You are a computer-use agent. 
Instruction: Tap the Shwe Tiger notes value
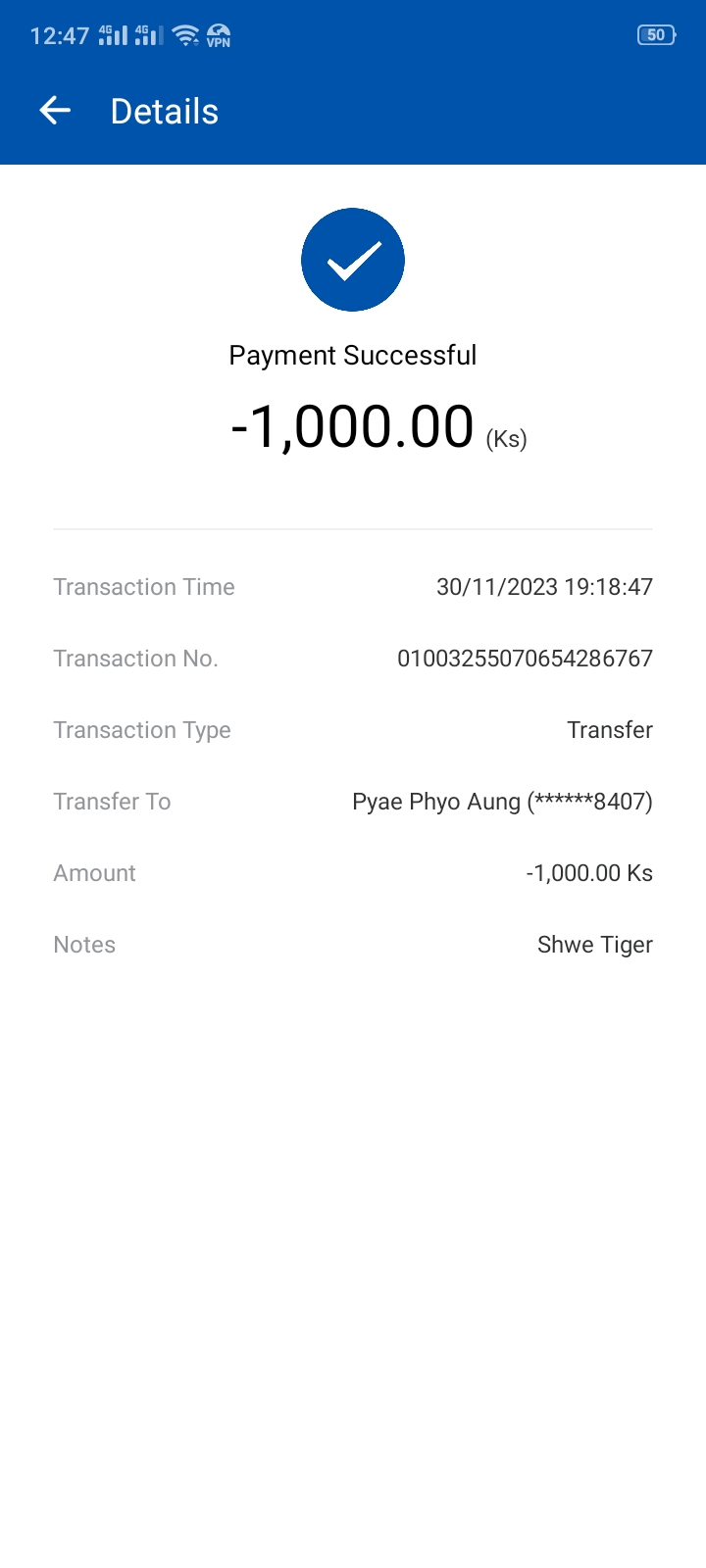(x=594, y=945)
